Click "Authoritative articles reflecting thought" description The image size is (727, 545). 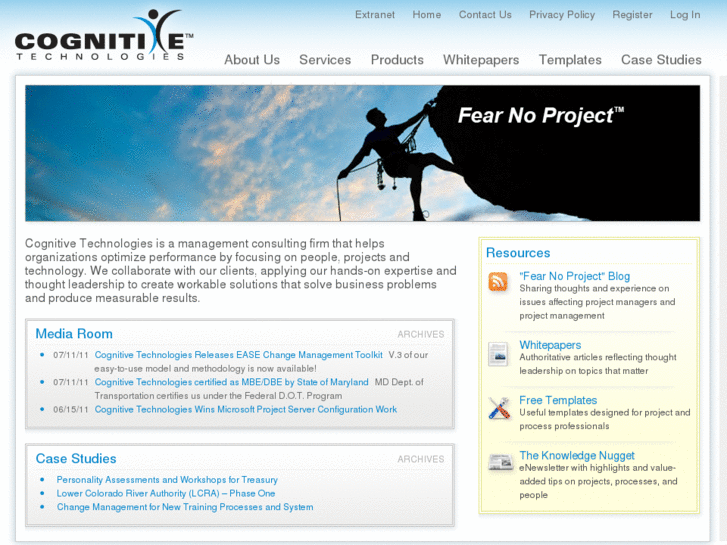[598, 364]
